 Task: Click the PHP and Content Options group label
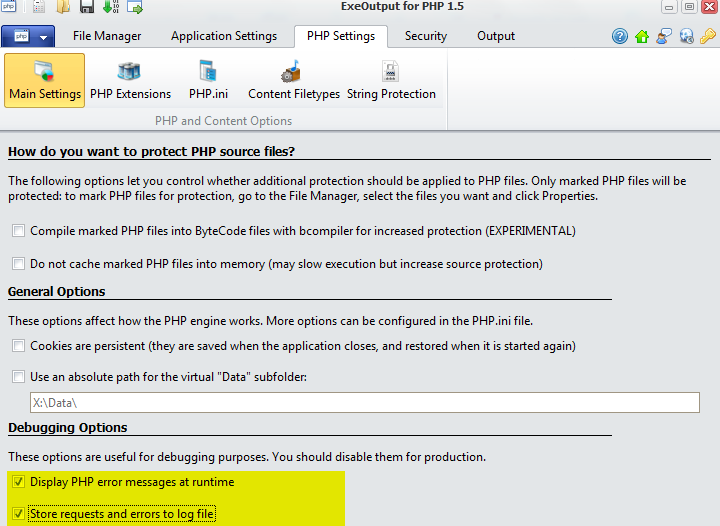point(224,121)
